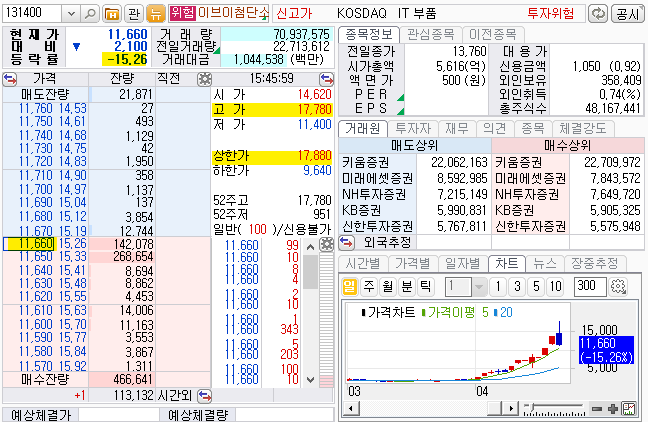Select the 투자자 tab
This screenshot has height=422, width=648.
tap(413, 129)
